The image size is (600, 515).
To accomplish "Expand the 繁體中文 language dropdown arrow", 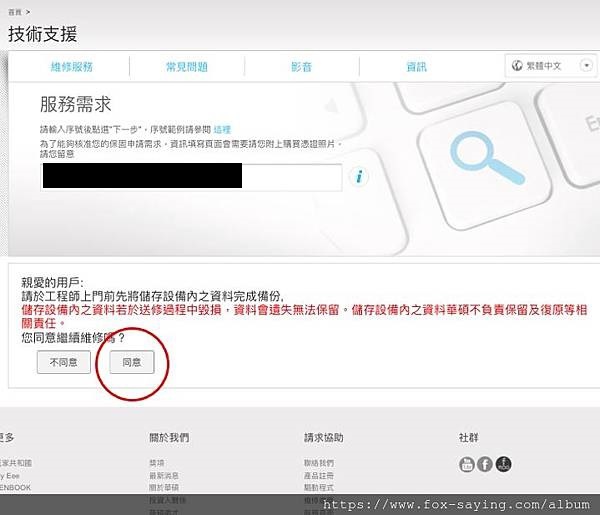I will pyautogui.click(x=587, y=65).
